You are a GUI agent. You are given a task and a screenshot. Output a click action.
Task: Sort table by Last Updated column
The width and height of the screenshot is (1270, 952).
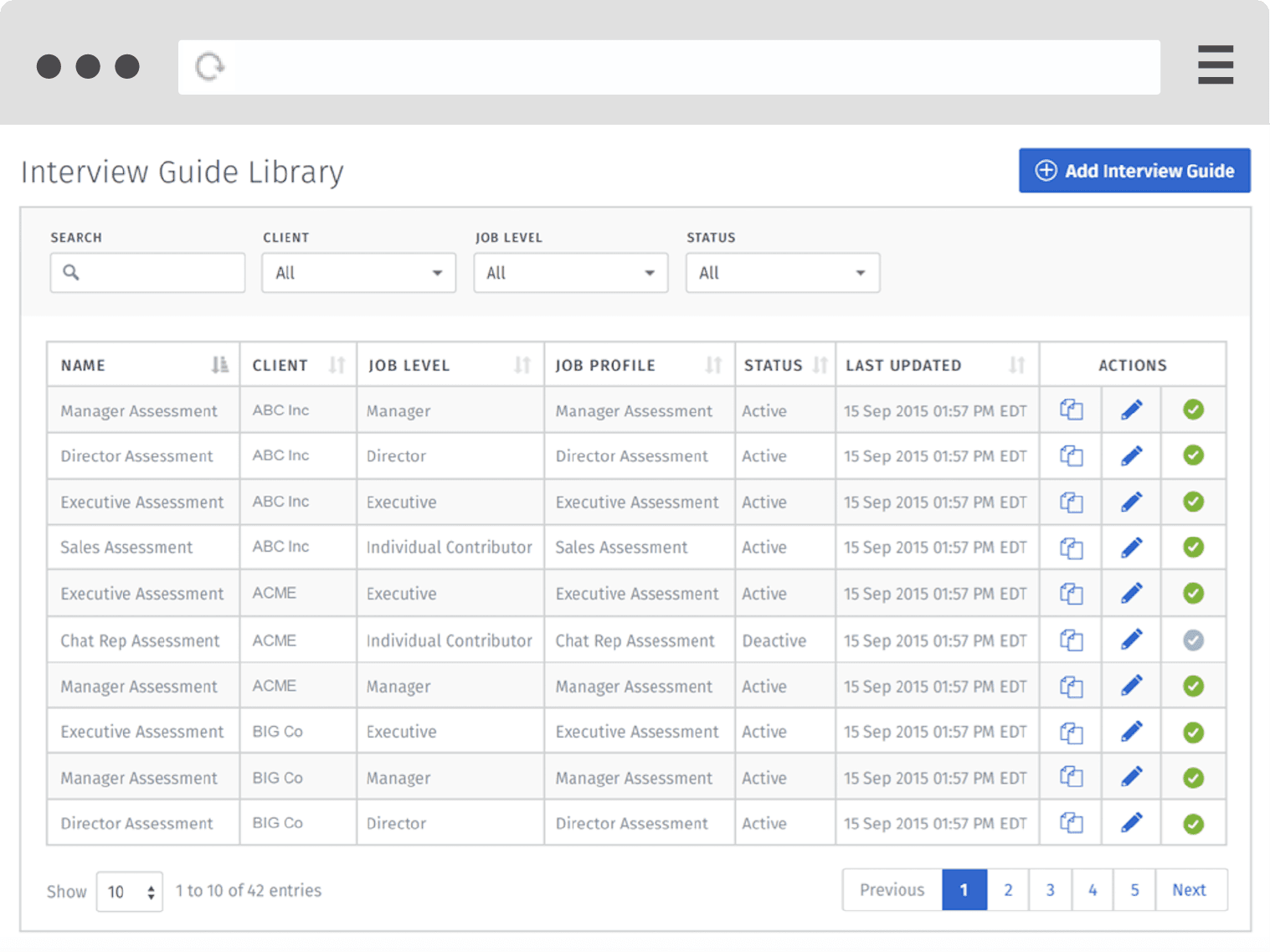[1017, 365]
